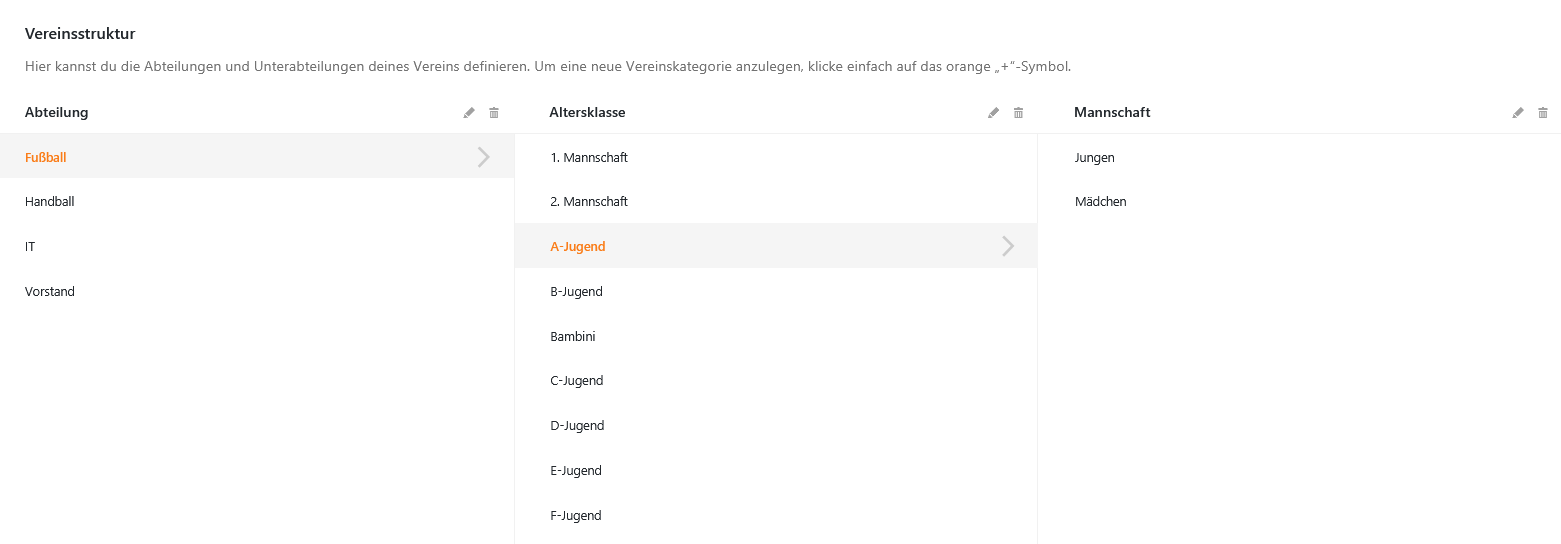1561x544 pixels.
Task: Edit Mannschaft column via pencil icon
Action: click(x=1518, y=113)
